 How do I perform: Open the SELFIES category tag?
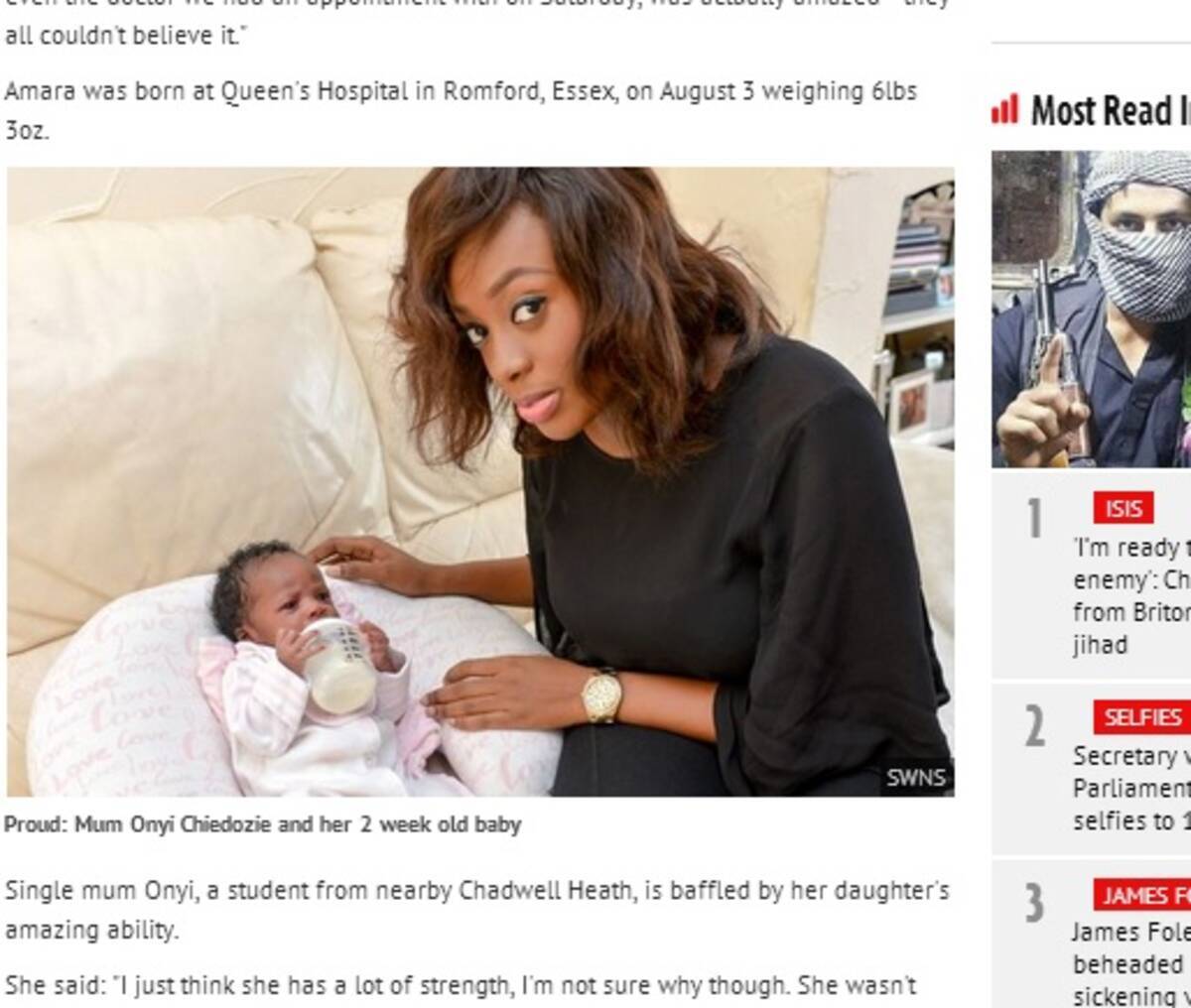coord(1141,716)
